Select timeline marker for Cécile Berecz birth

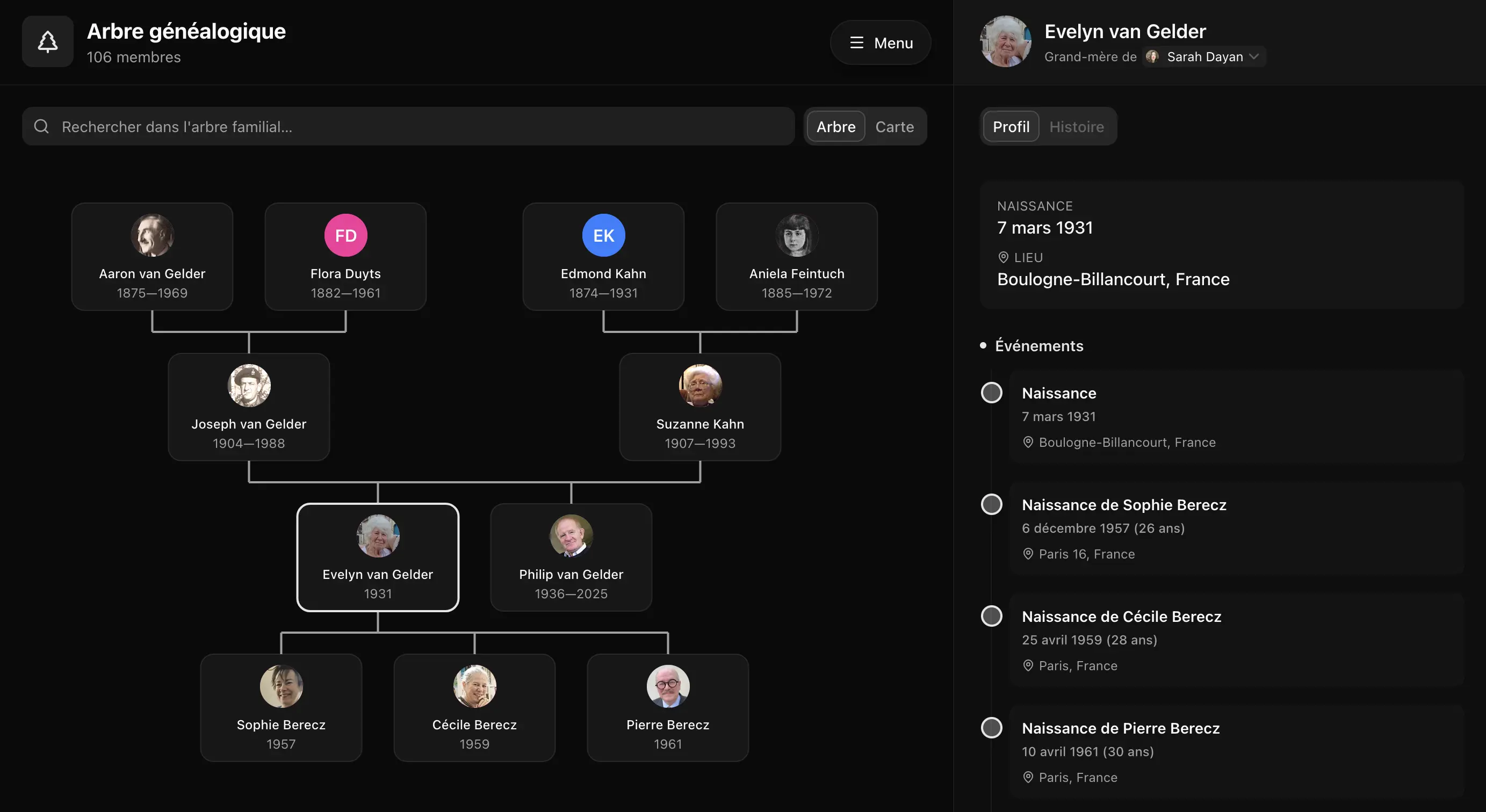click(991, 616)
